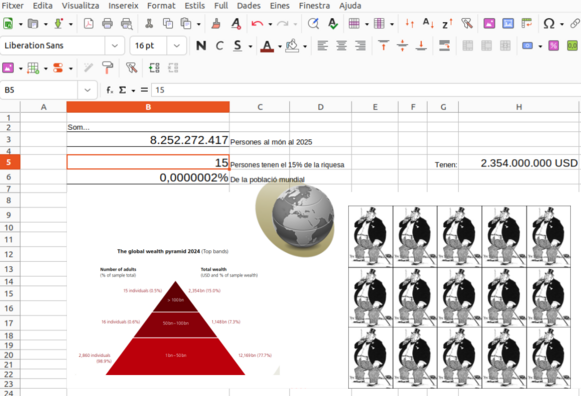The image size is (581, 396).
Task: Format as Percent button
Action: tap(554, 46)
